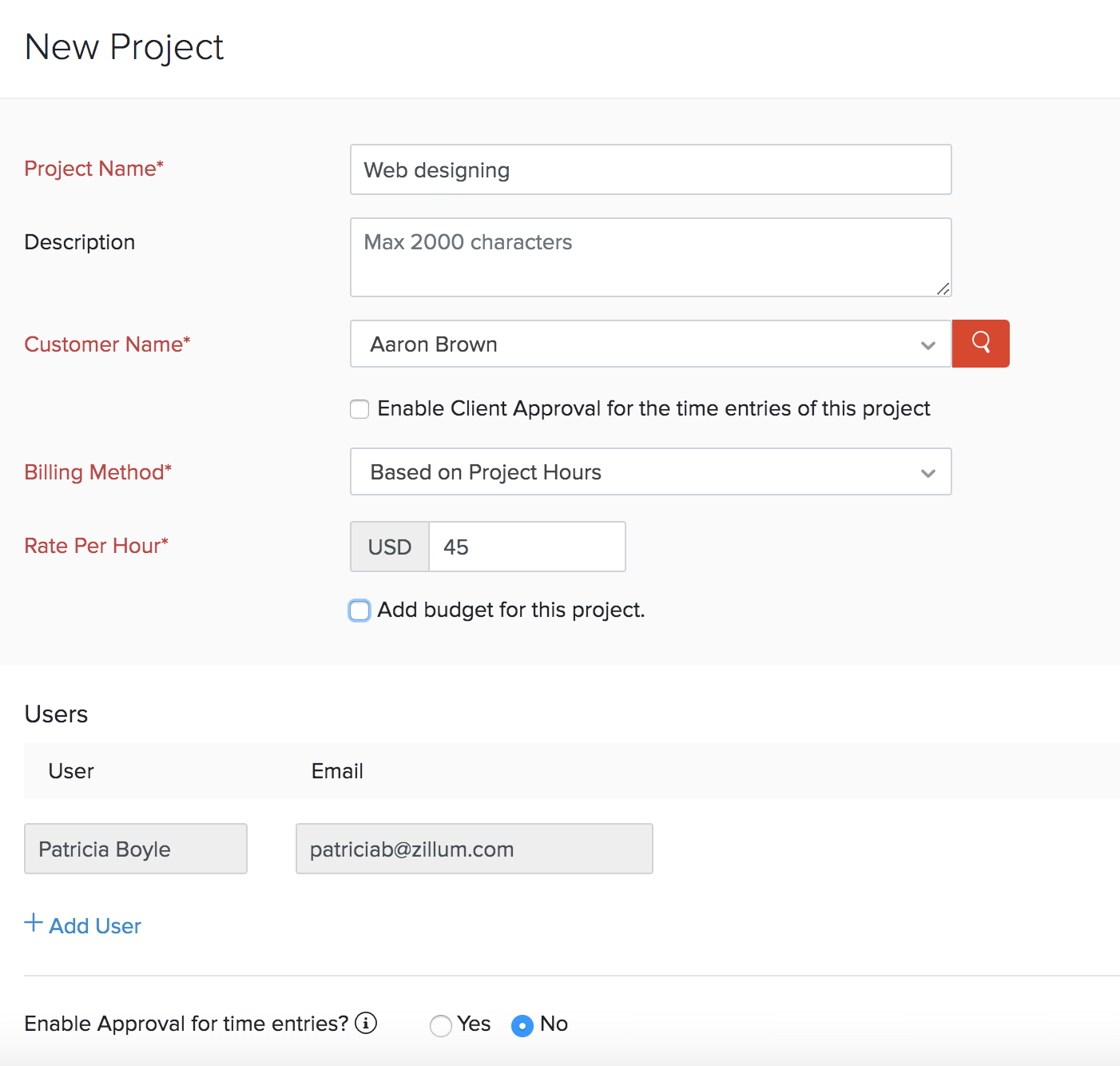Expand the Customer Name chevron arrow
Viewport: 1120px width, 1066px height.
point(927,345)
